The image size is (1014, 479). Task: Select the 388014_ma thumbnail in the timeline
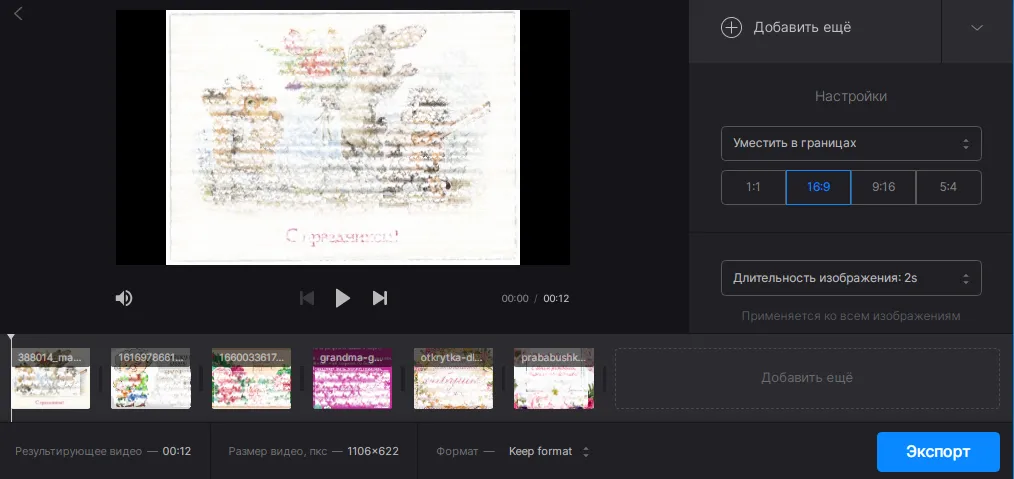point(50,380)
